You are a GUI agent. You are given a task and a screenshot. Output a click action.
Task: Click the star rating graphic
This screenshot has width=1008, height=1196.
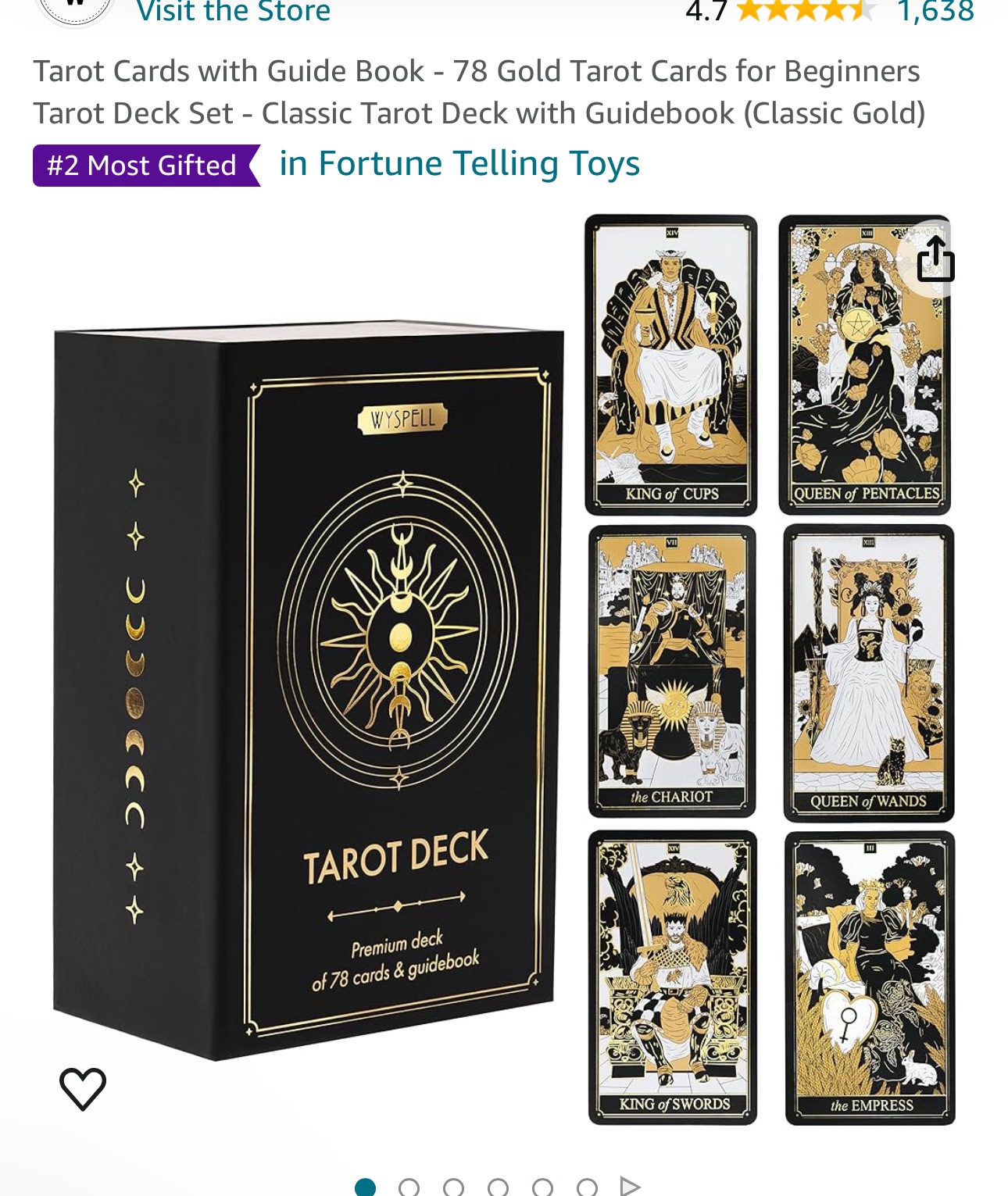tap(805, 11)
